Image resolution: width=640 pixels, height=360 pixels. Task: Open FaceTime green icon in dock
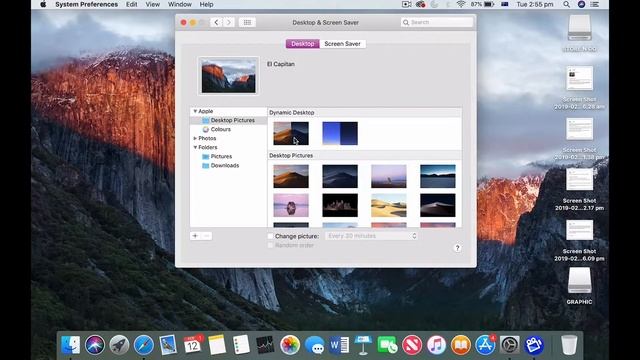(x=387, y=345)
